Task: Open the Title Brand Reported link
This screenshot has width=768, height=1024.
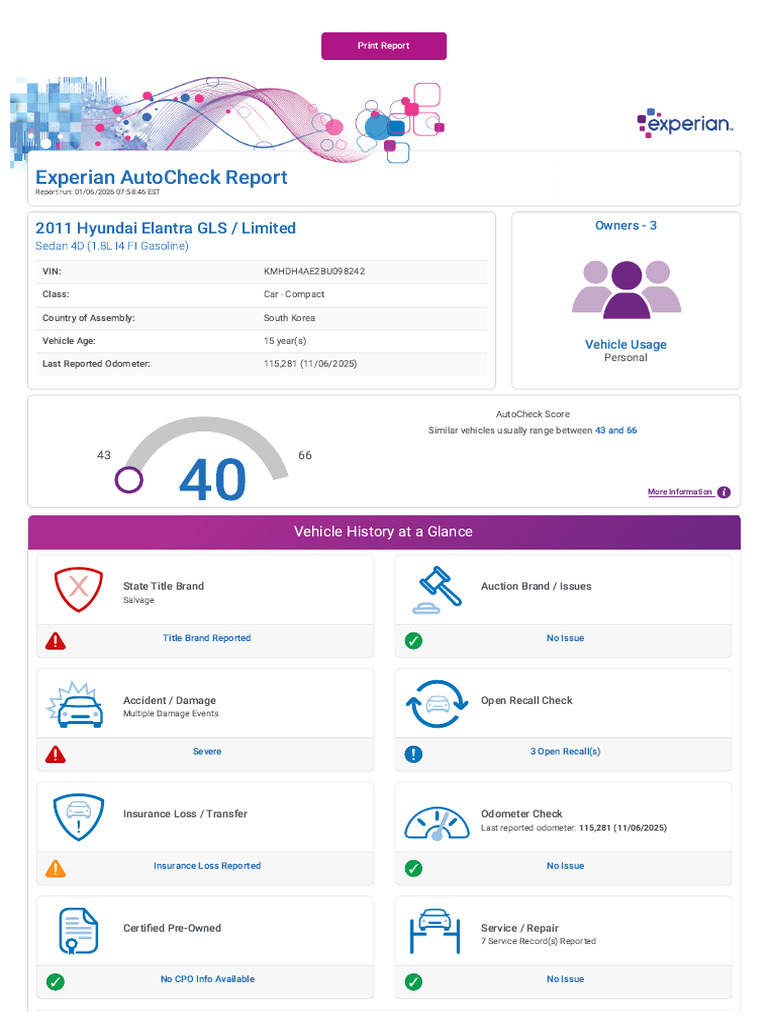Action: point(206,638)
